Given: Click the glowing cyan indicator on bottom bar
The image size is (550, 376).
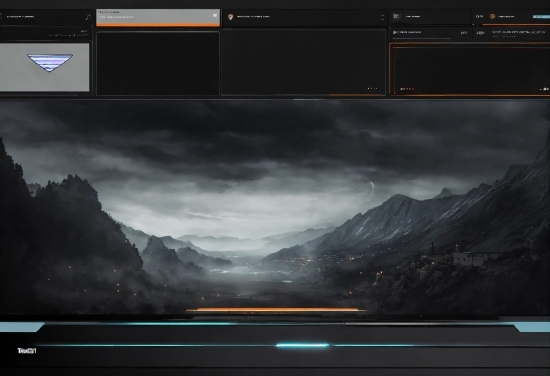Looking at the screenshot, I should [x=302, y=345].
